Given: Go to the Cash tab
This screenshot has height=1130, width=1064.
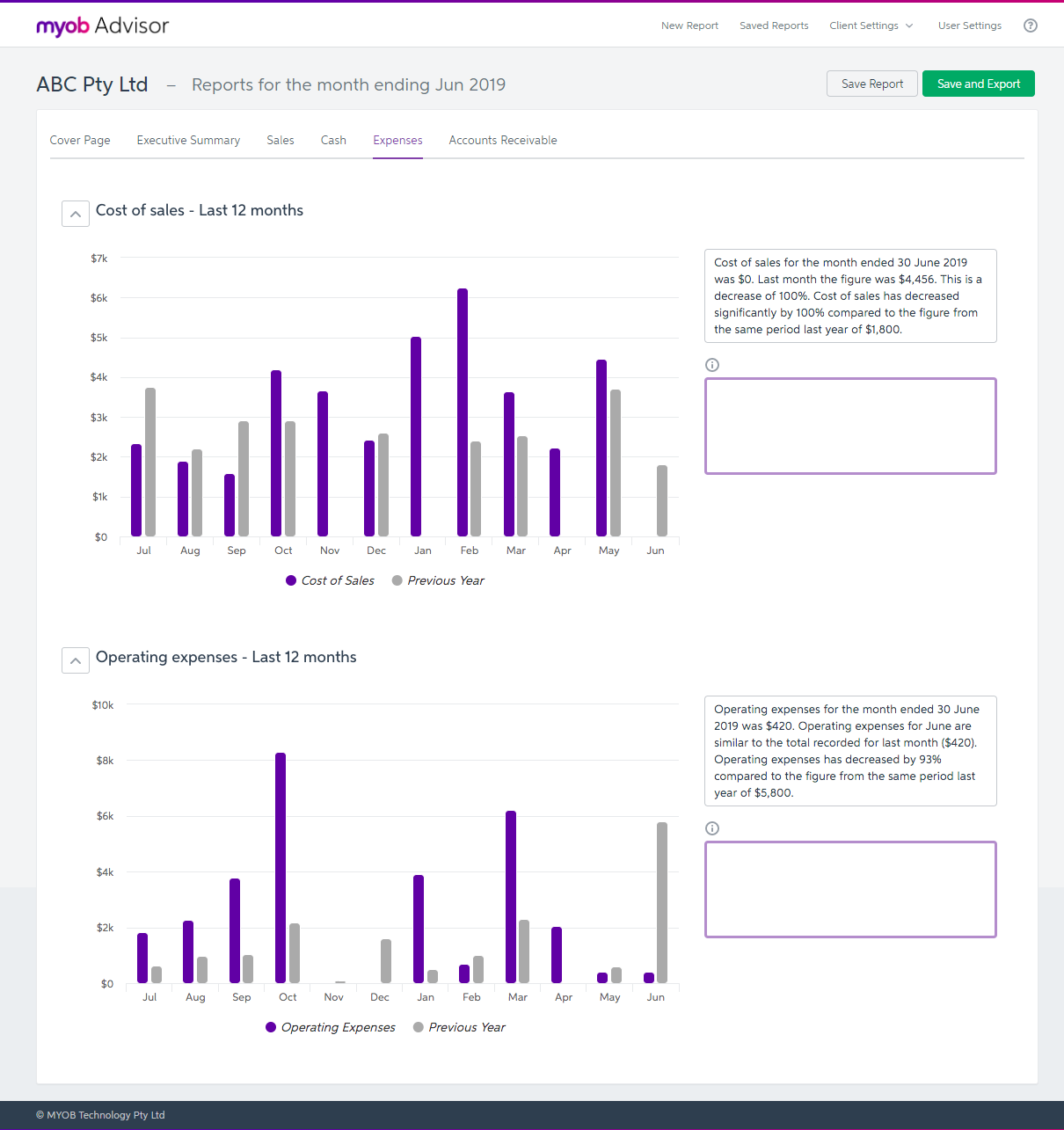Looking at the screenshot, I should pyautogui.click(x=333, y=140).
